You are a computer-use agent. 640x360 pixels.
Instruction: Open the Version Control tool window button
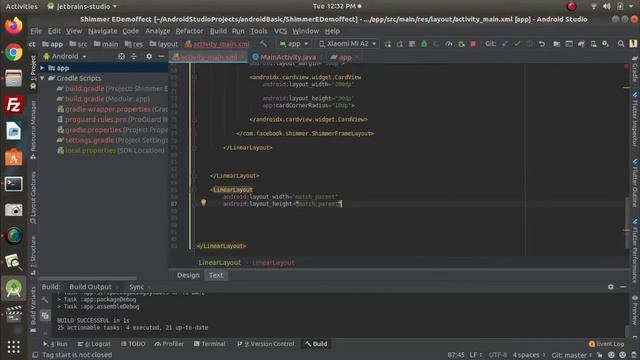[266, 344]
